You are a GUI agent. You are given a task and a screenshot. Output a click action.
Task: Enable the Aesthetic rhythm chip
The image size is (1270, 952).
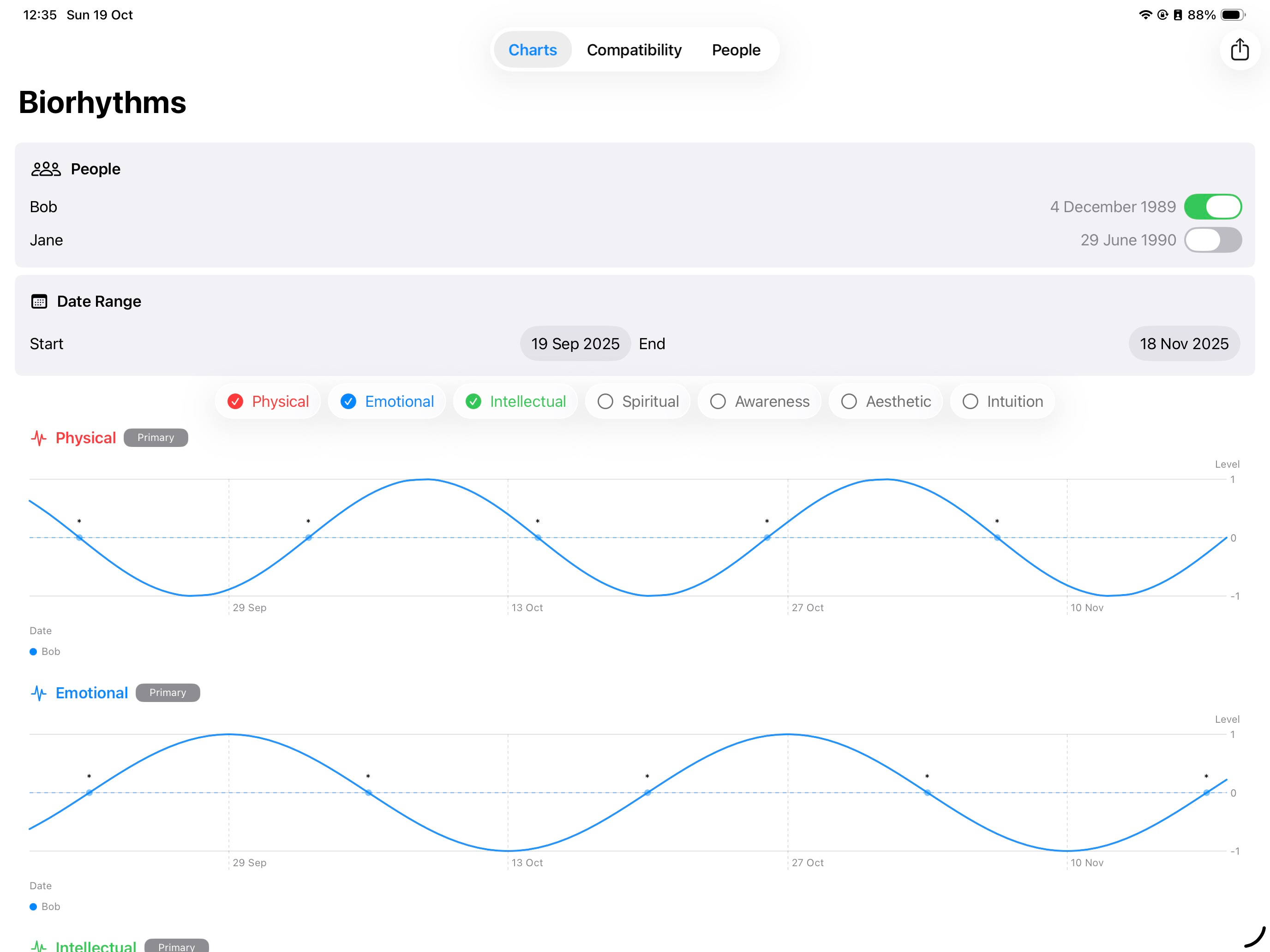coord(885,401)
